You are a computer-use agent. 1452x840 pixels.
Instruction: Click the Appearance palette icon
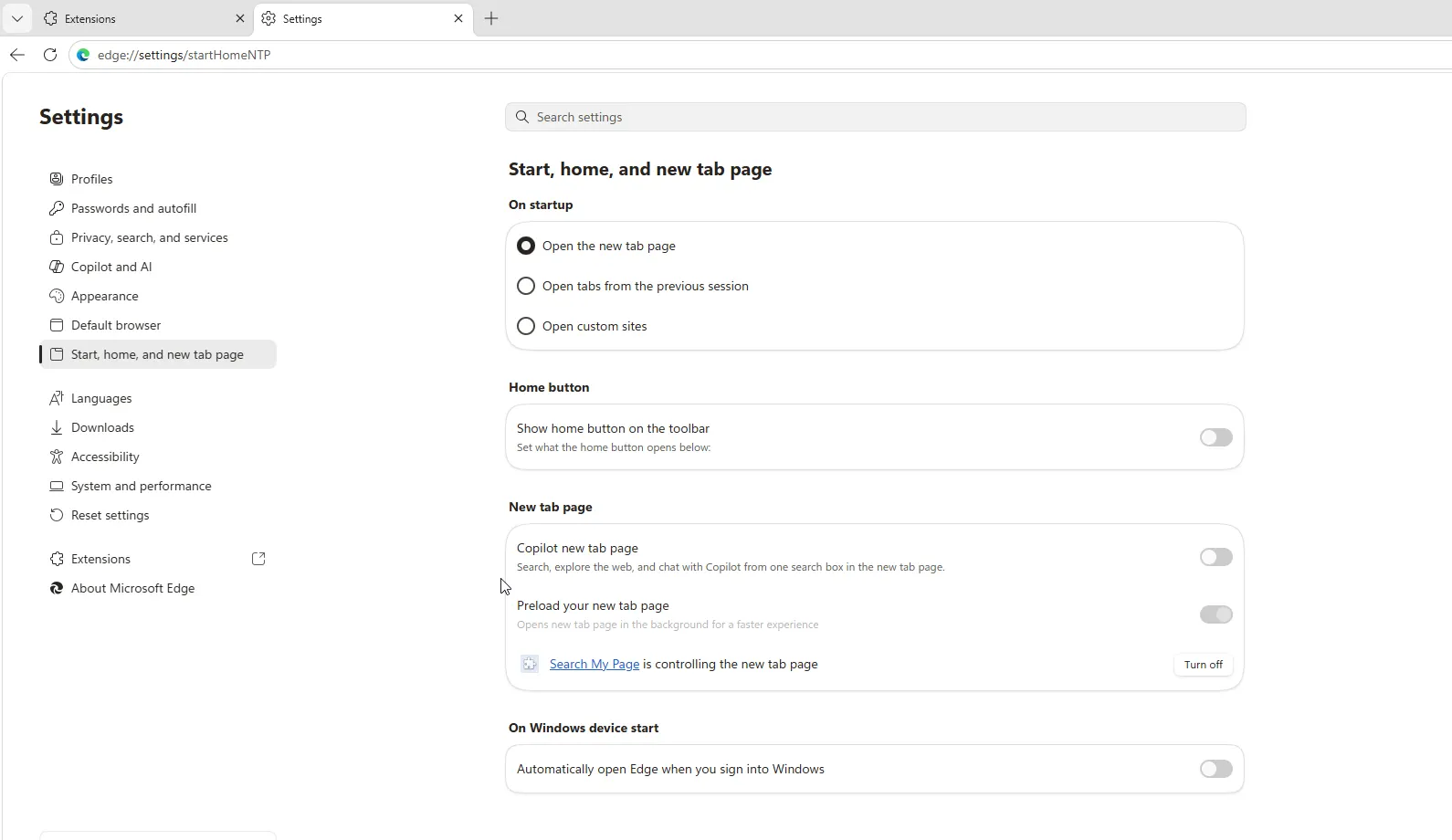coord(57,296)
